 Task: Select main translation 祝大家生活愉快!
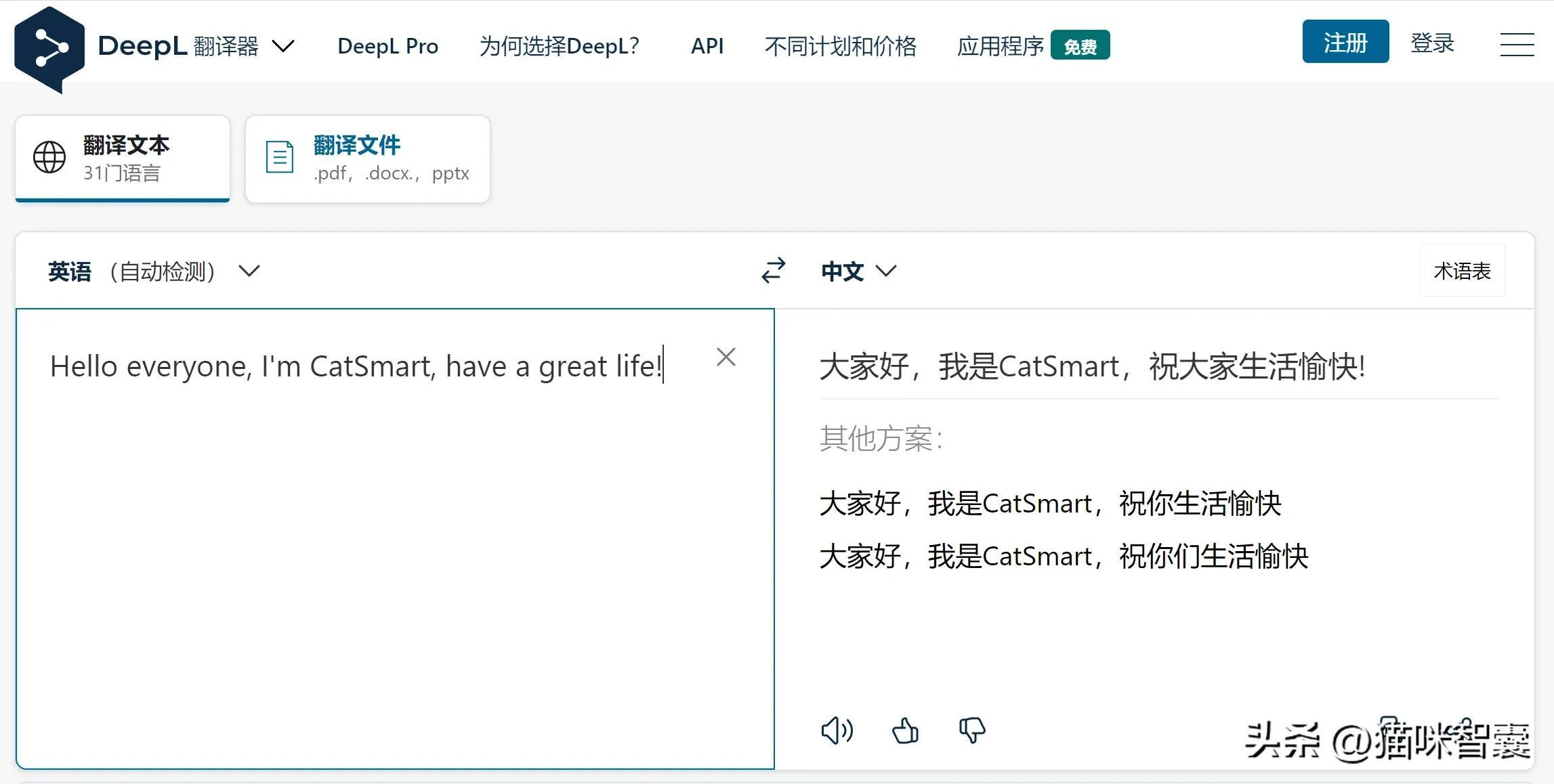(1257, 367)
